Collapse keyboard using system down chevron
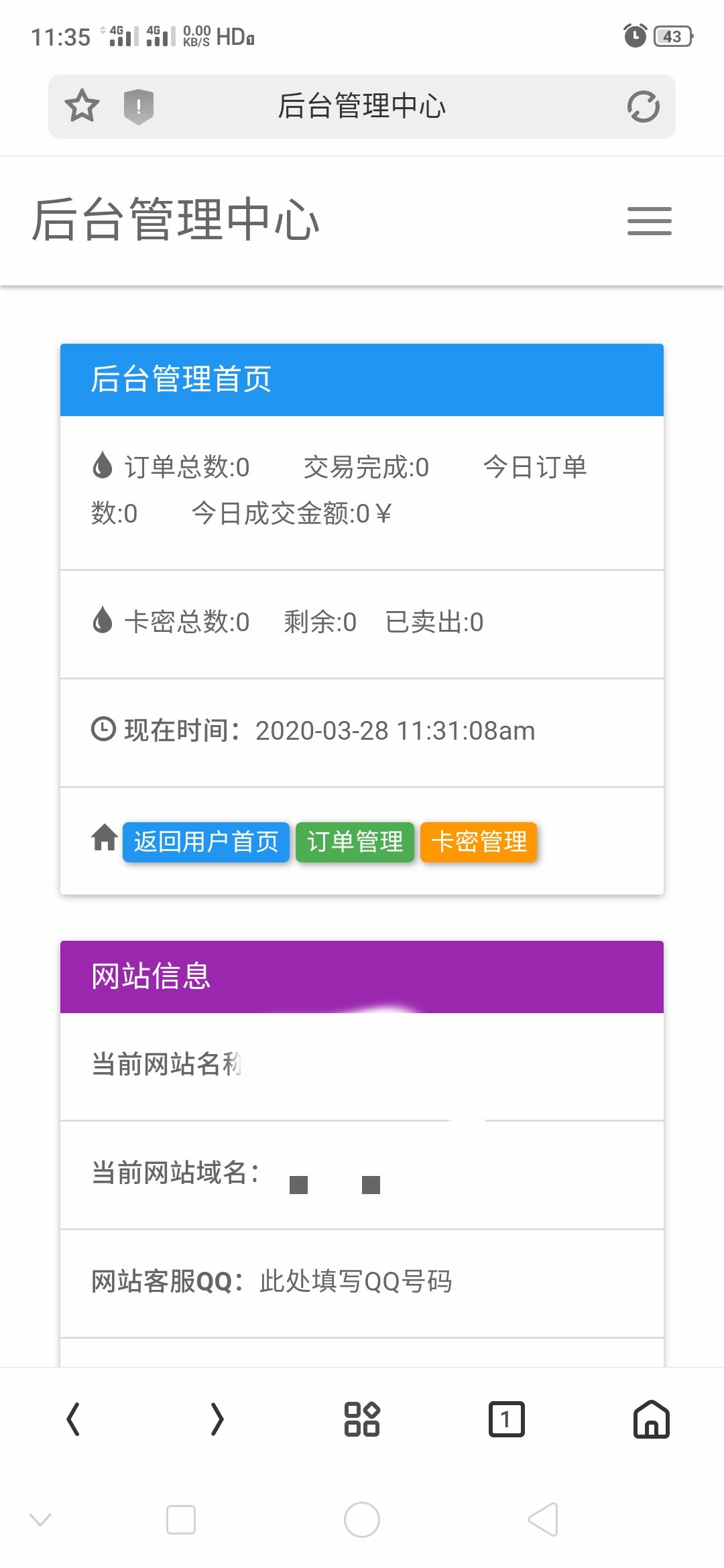 [40, 1519]
